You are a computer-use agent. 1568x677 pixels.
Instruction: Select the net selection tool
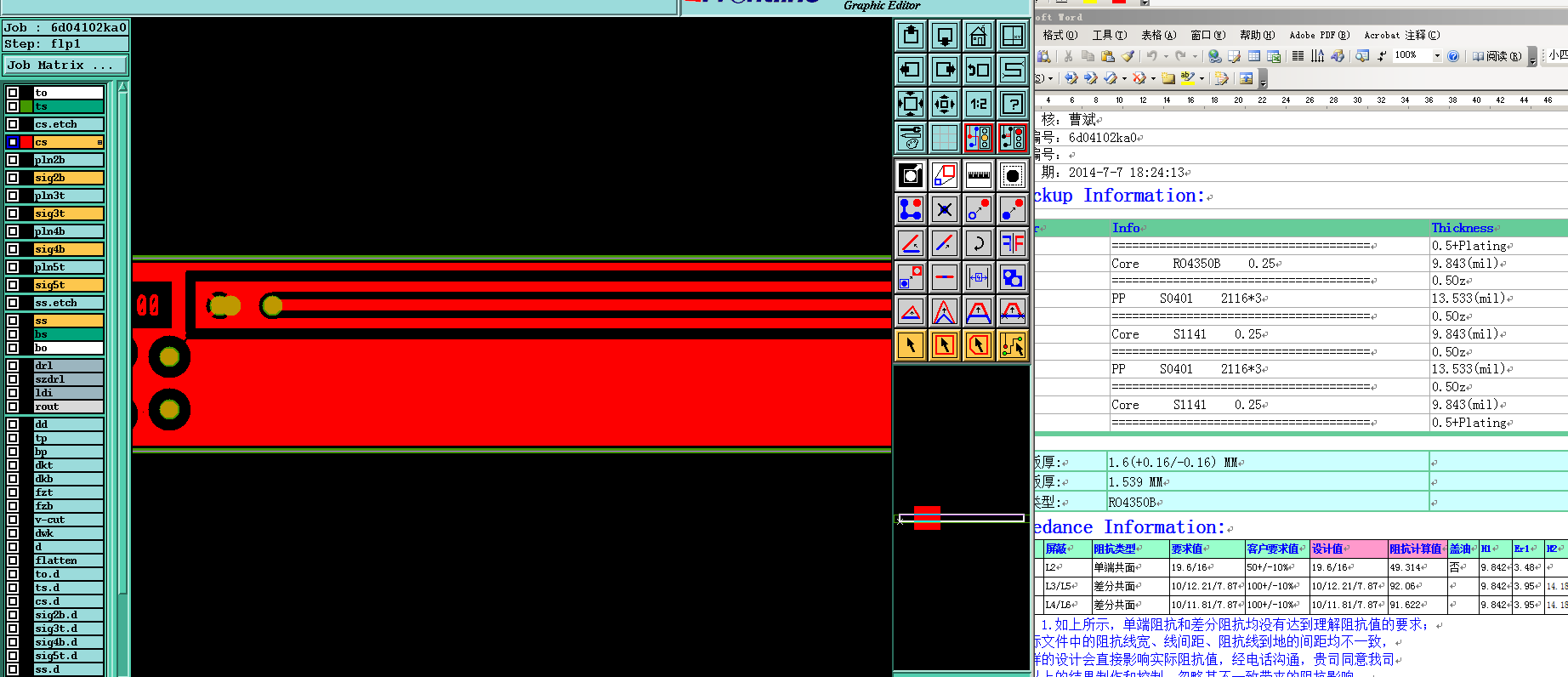(x=1013, y=345)
